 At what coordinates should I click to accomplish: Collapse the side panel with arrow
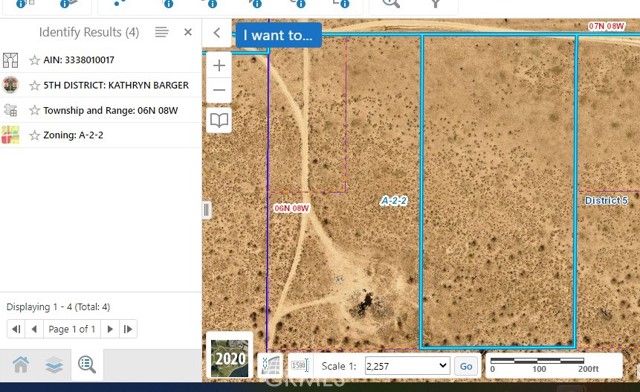coord(217,33)
